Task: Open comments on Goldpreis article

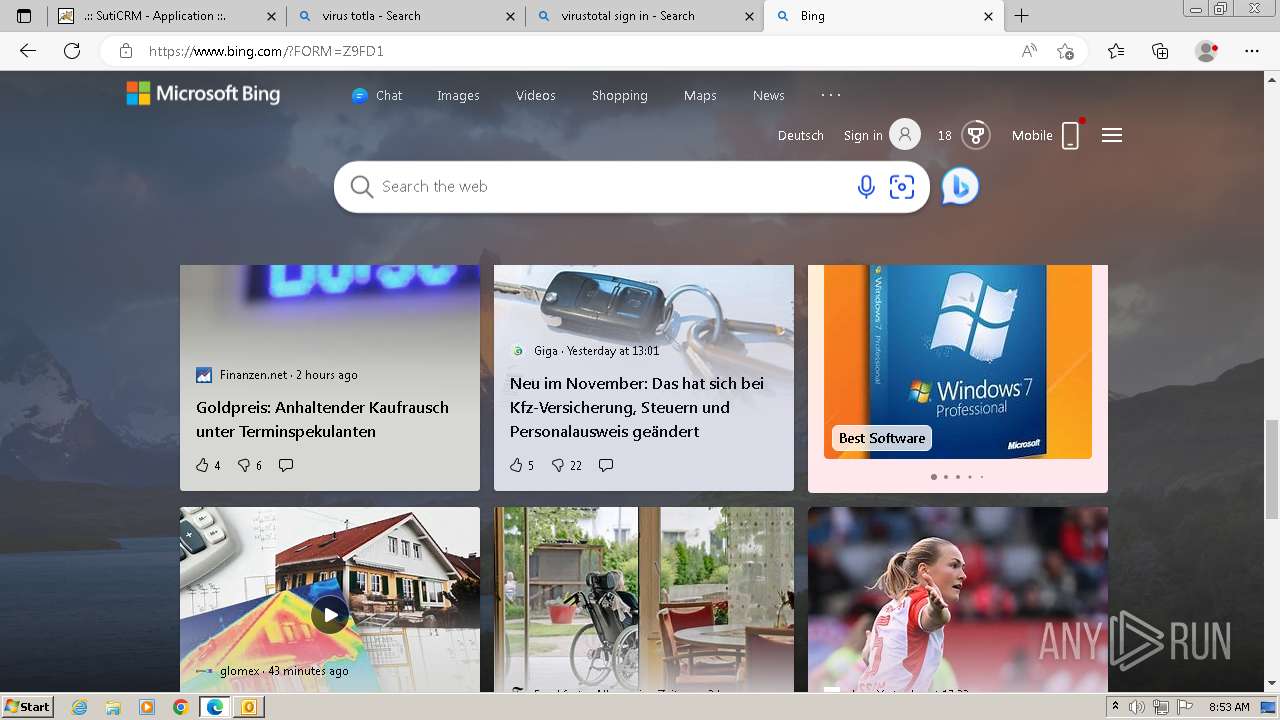Action: coord(286,465)
